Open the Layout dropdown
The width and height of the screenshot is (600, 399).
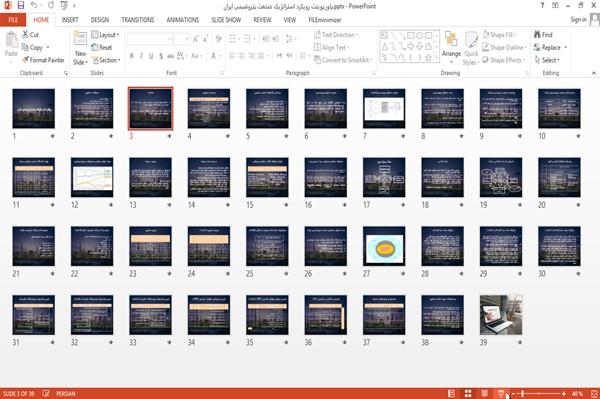pos(105,35)
